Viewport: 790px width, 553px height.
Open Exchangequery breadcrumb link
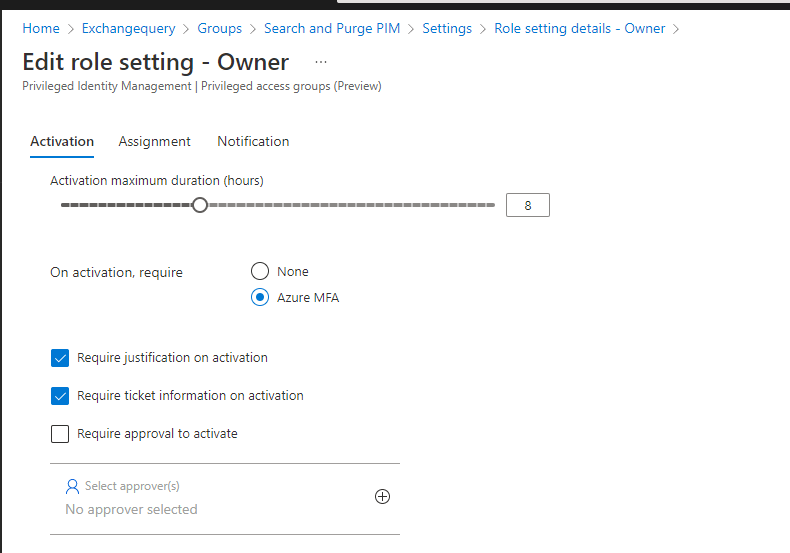tap(128, 28)
